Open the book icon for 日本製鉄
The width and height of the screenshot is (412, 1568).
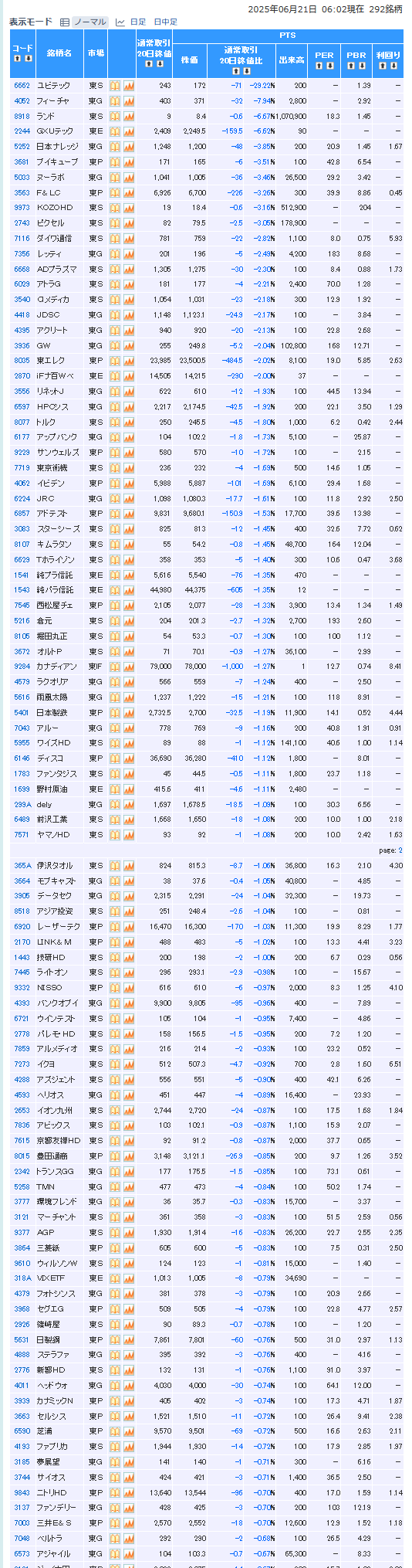click(115, 713)
